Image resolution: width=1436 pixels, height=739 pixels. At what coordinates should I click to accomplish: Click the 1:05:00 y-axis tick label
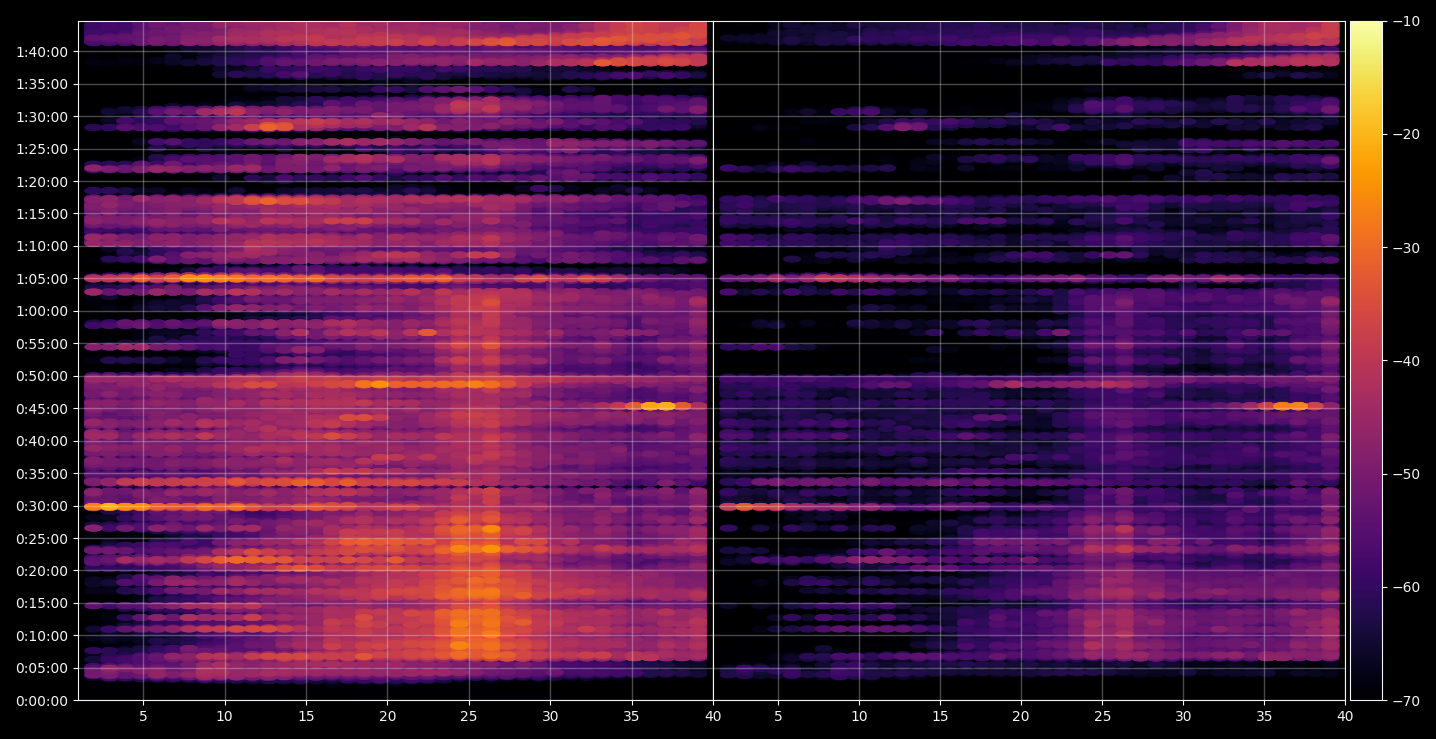[42, 279]
